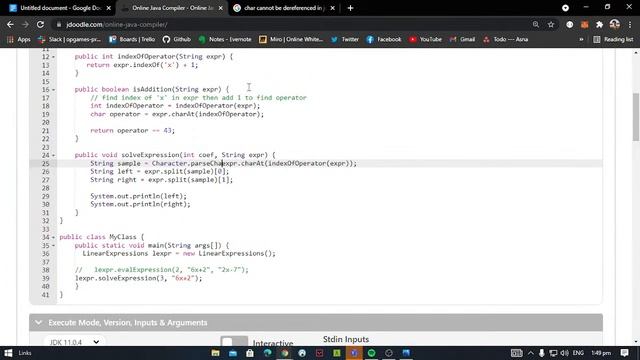The image size is (640, 360).
Task: Open Windows Start menu
Action: [x=8, y=353]
